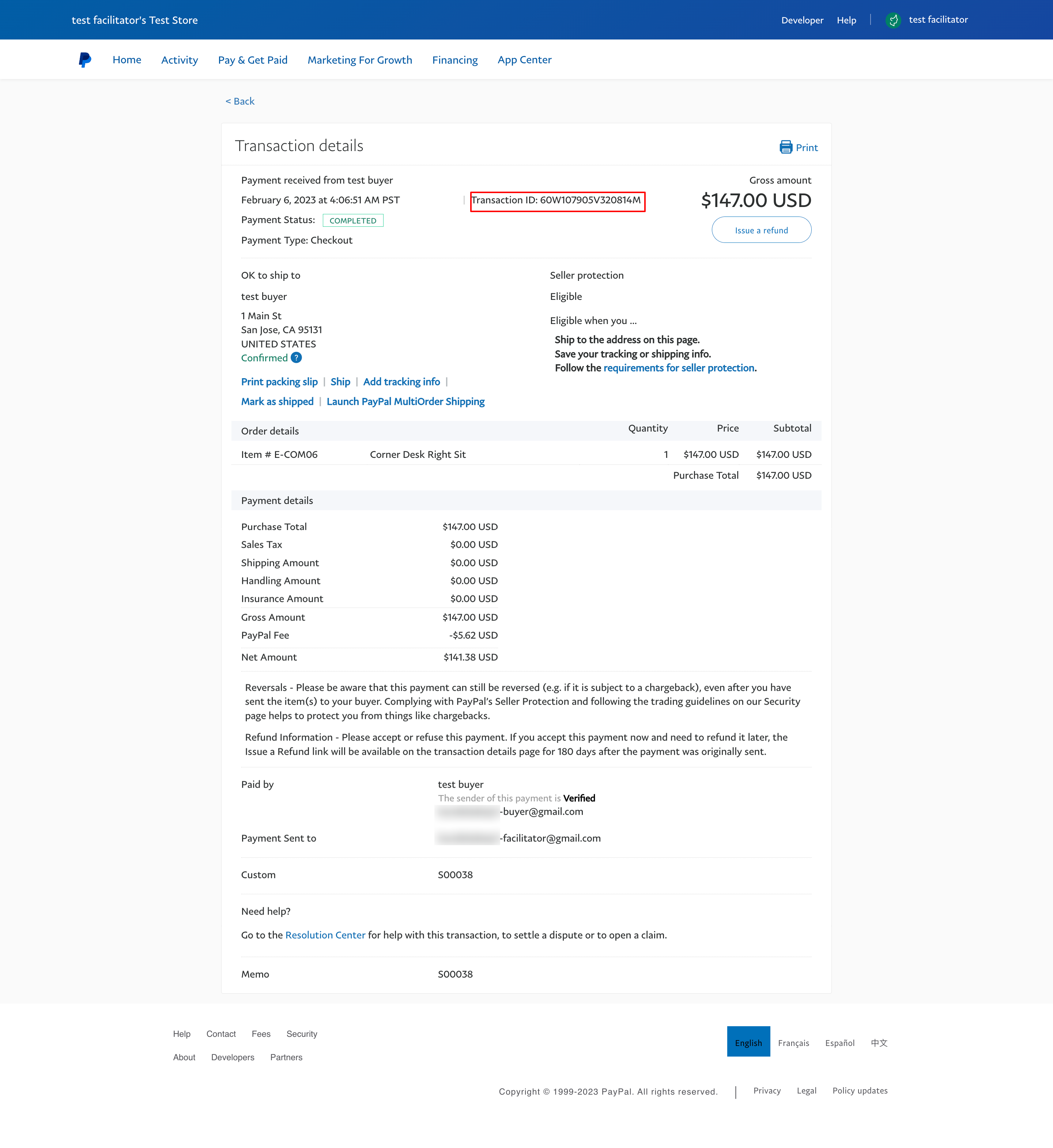Click the test facilitator avatar icon
This screenshot has height=1148, width=1053.
pyautogui.click(x=893, y=20)
